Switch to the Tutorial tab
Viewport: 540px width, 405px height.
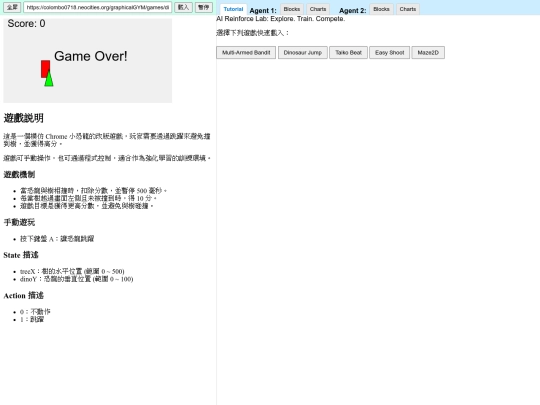[x=233, y=9]
